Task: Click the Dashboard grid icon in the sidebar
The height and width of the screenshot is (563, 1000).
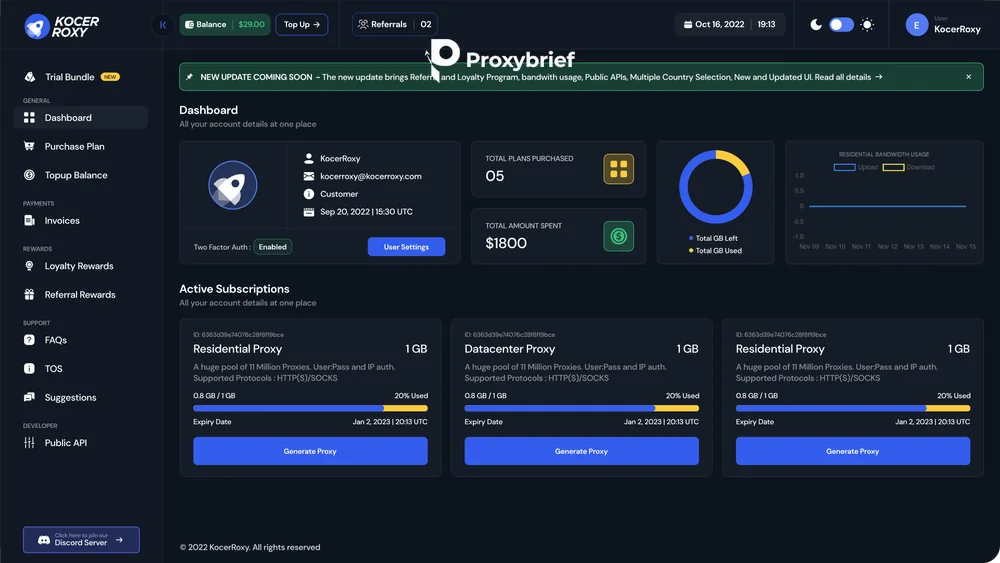Action: 29,117
